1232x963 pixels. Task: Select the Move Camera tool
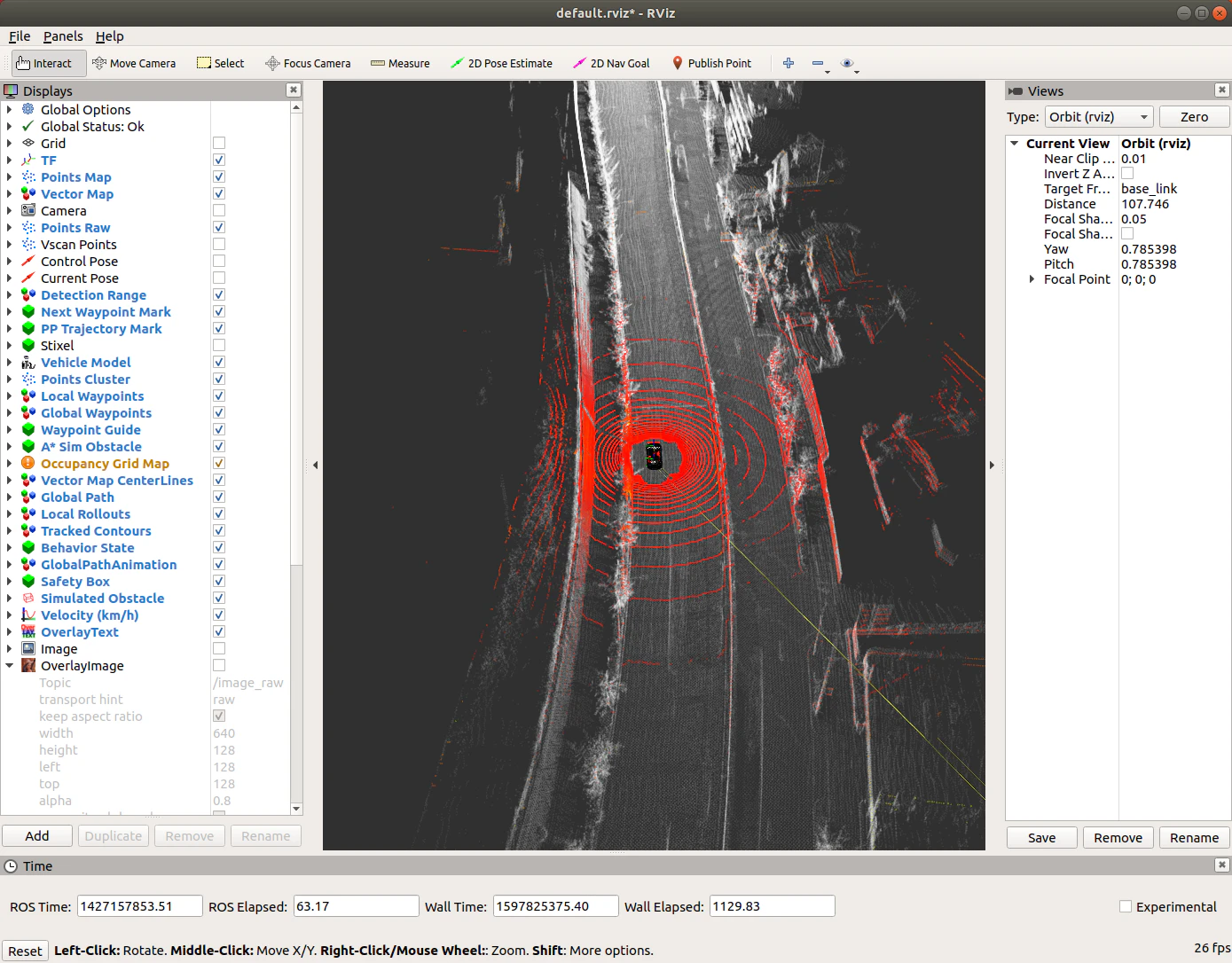pyautogui.click(x=134, y=63)
